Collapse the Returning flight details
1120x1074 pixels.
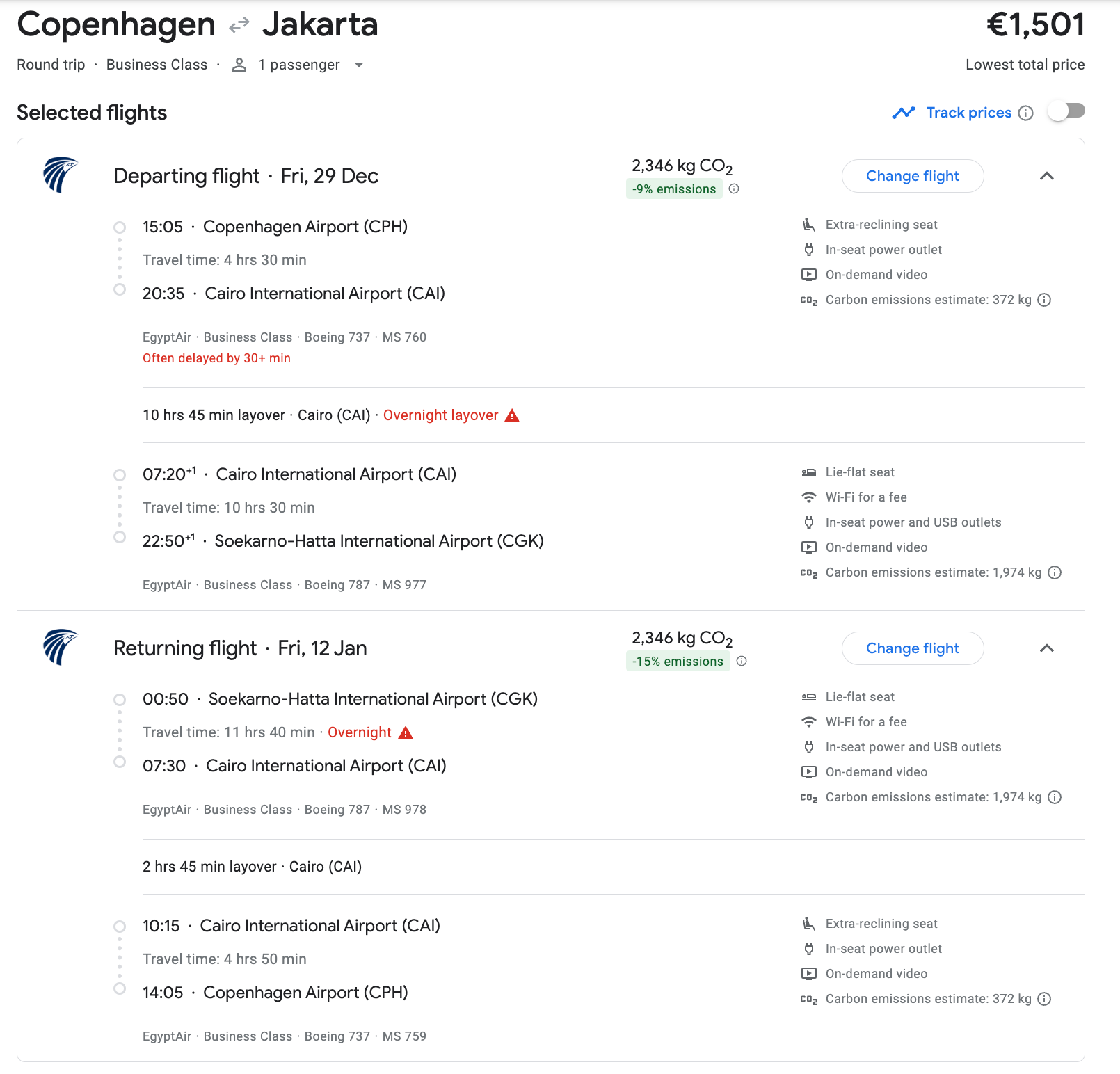(1046, 648)
